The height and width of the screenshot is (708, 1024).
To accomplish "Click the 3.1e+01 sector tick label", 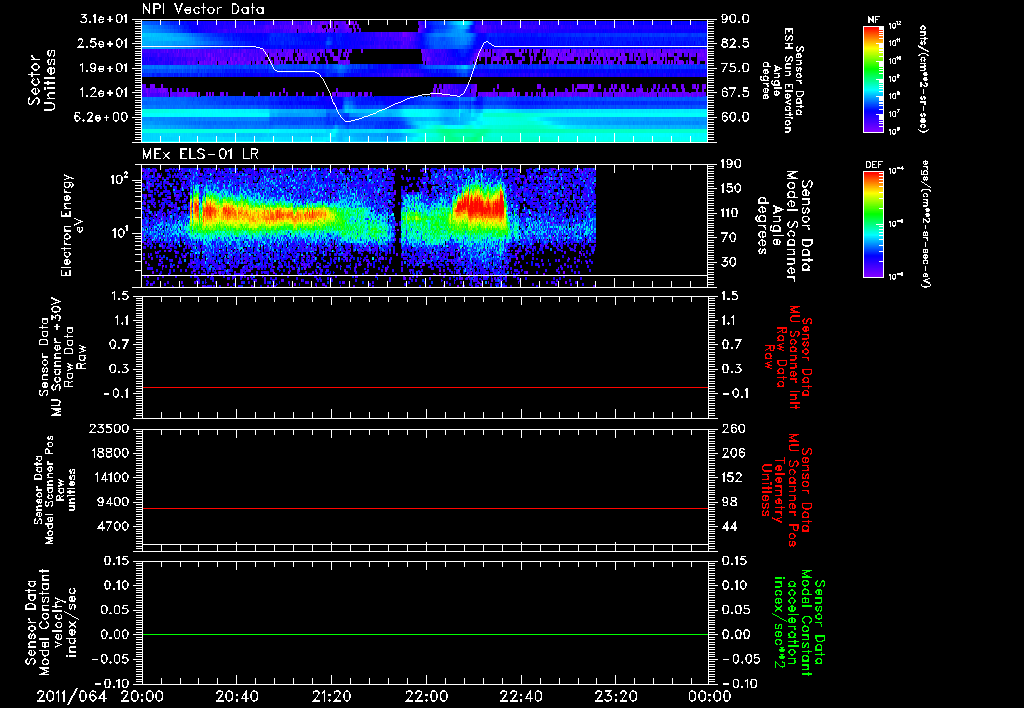I will click(105, 19).
